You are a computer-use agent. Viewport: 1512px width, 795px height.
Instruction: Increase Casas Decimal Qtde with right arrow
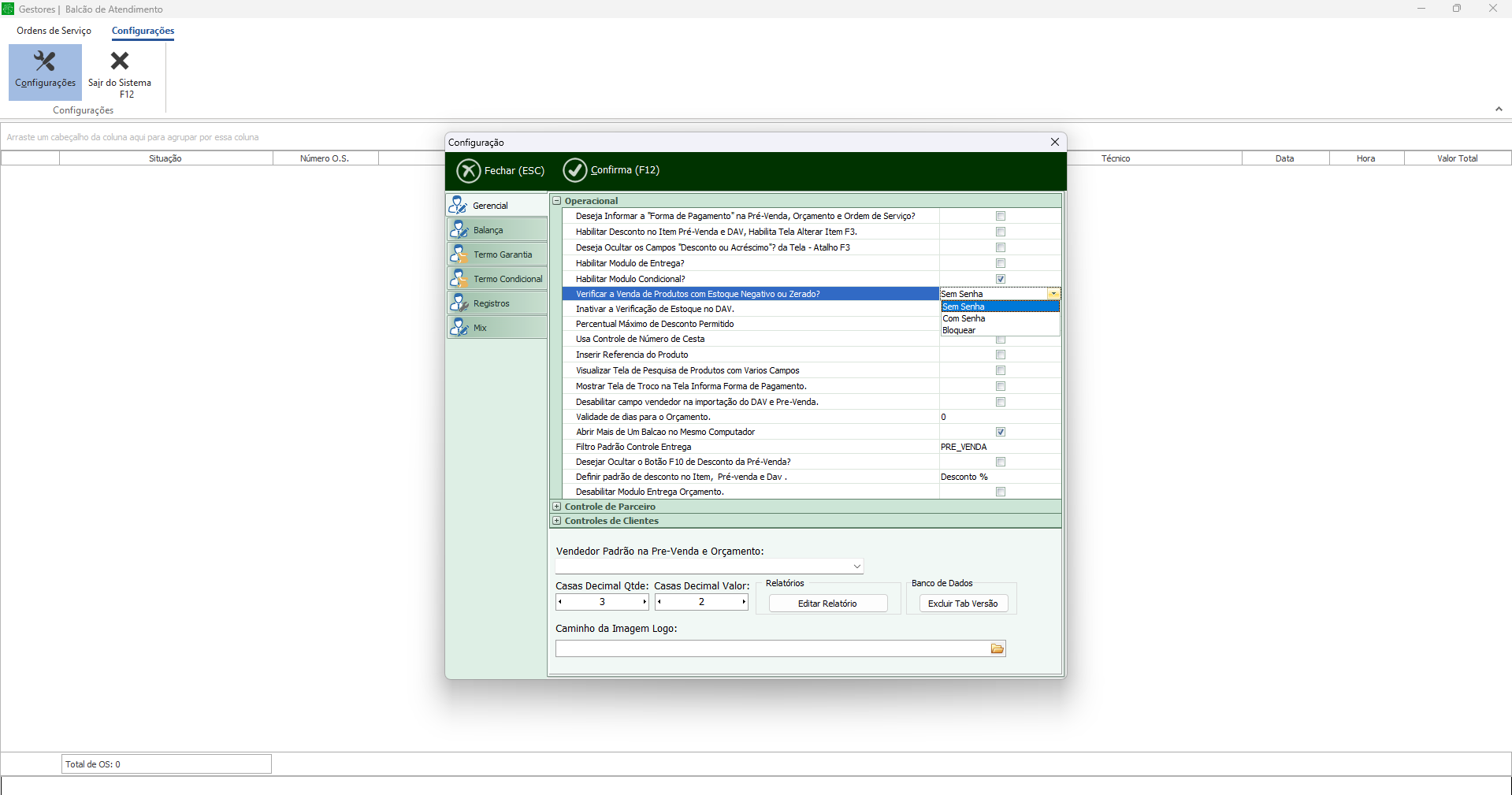644,602
